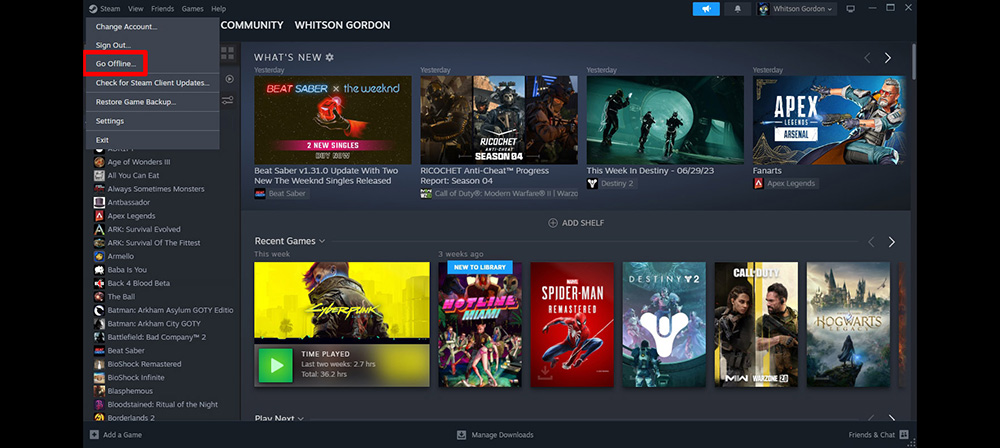Click the Destiny 2 logo under the news card
The image size is (1000, 448).
pyautogui.click(x=592, y=183)
